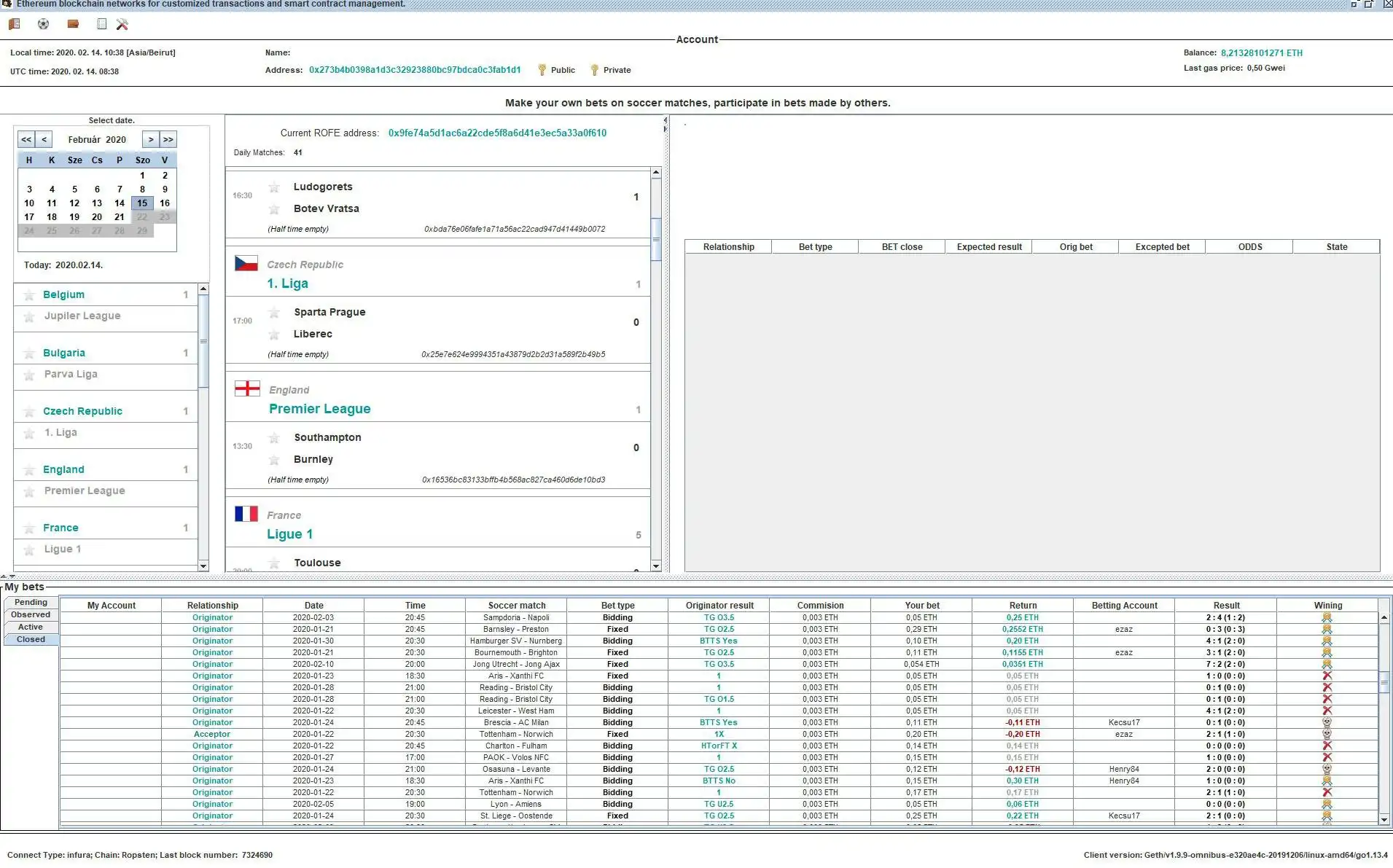Click the England flag icon
This screenshot has height=868, width=1393.
247,388
